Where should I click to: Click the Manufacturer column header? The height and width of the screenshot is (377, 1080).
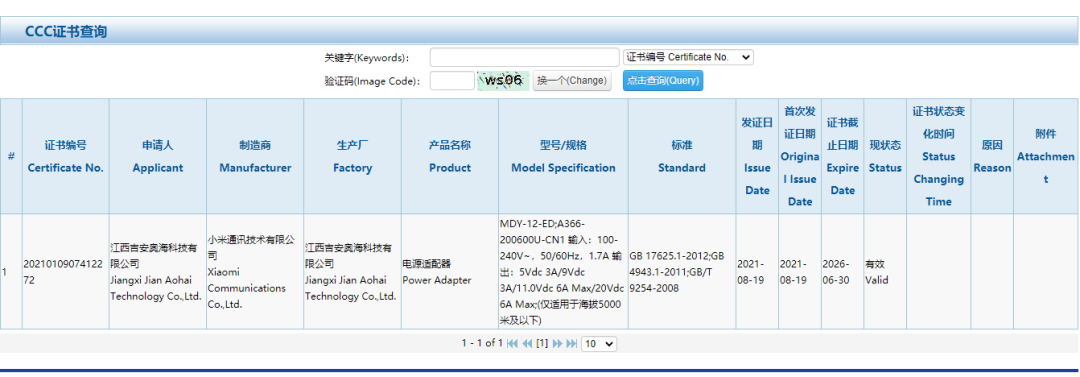[x=255, y=156]
